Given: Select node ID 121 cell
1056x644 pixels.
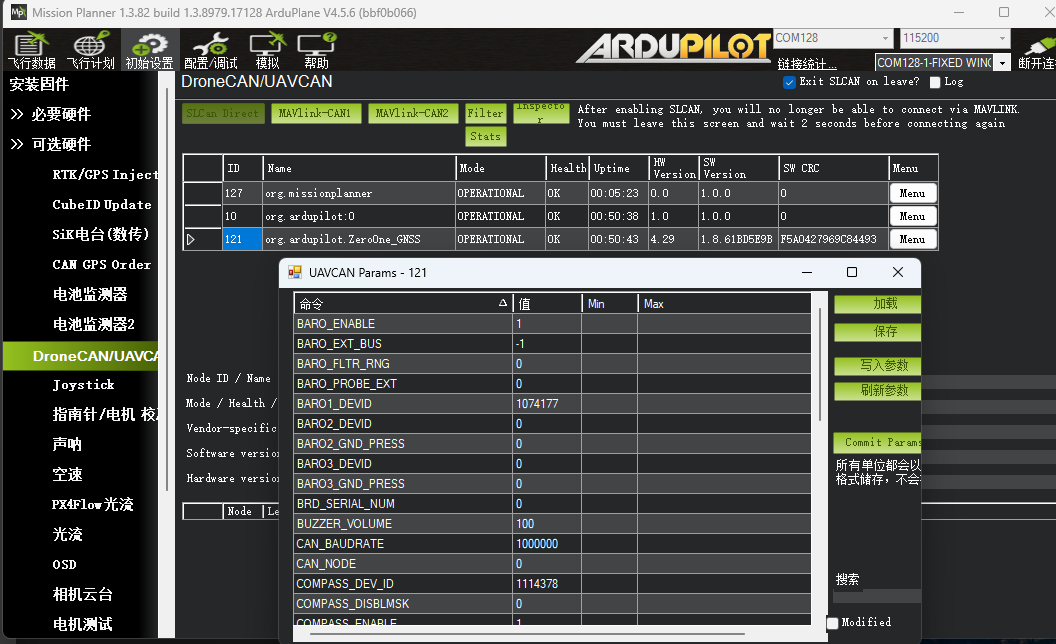Looking at the screenshot, I should (x=242, y=239).
